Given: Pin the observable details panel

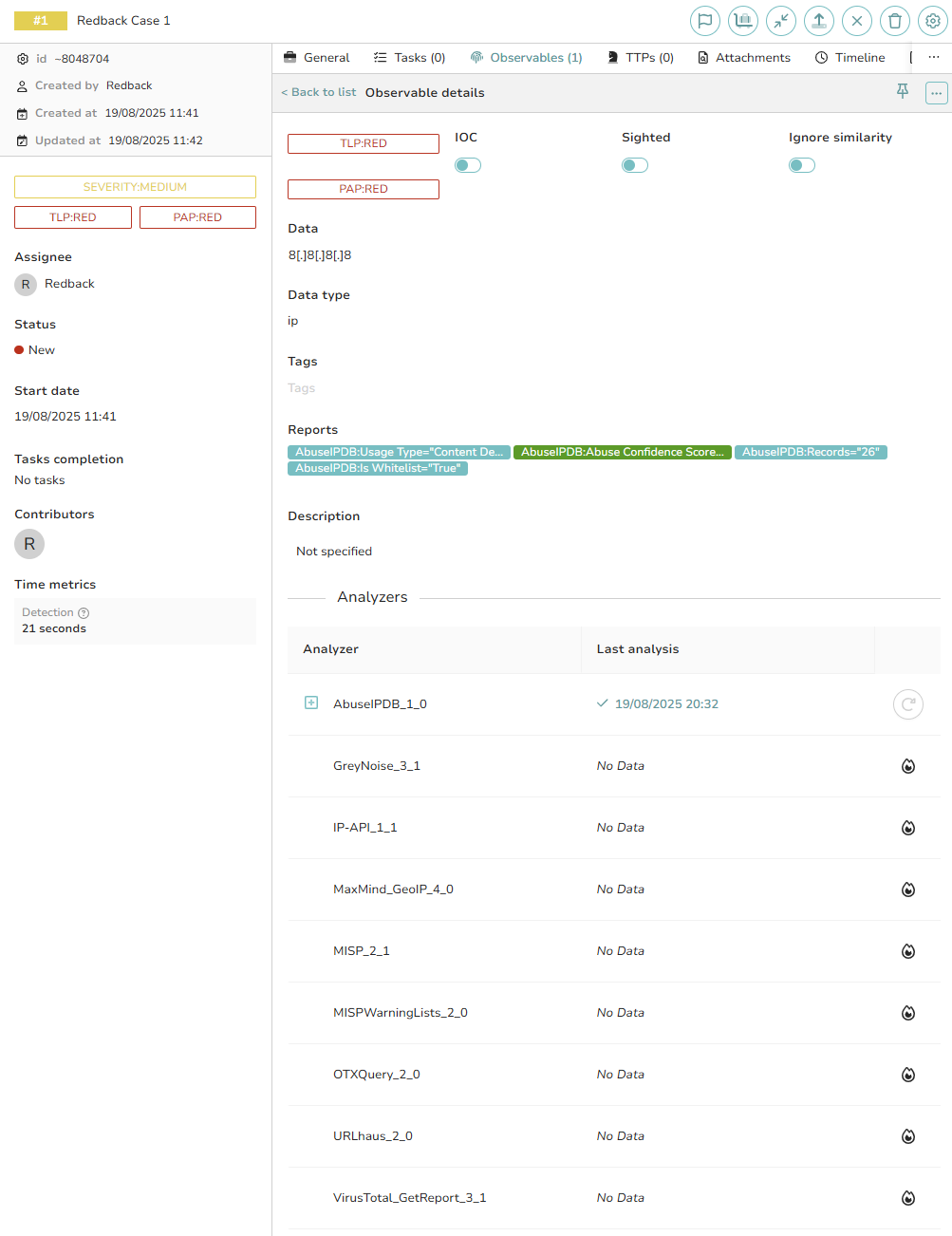Looking at the screenshot, I should pyautogui.click(x=903, y=91).
